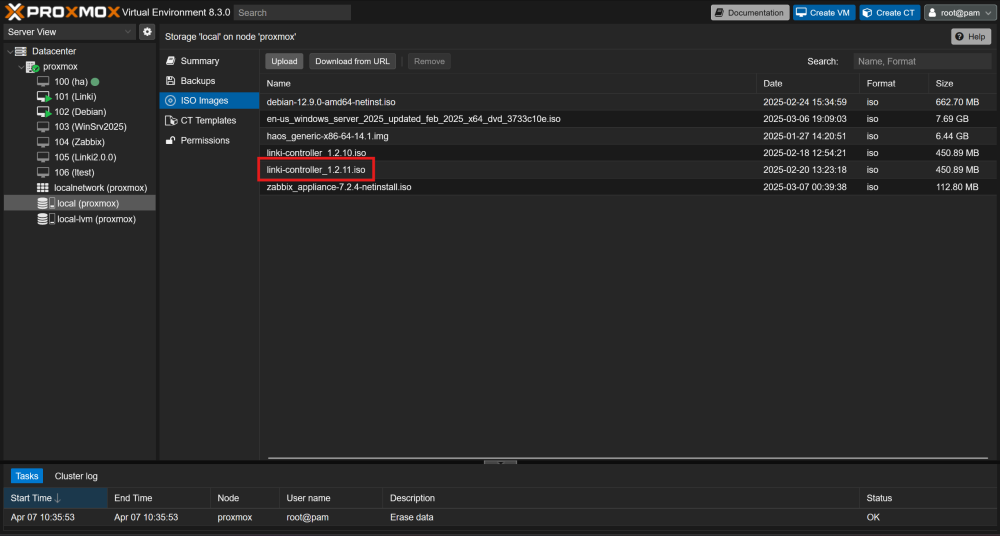Click the Backups floppy disk icon
Image resolution: width=1000 pixels, height=536 pixels.
point(170,81)
